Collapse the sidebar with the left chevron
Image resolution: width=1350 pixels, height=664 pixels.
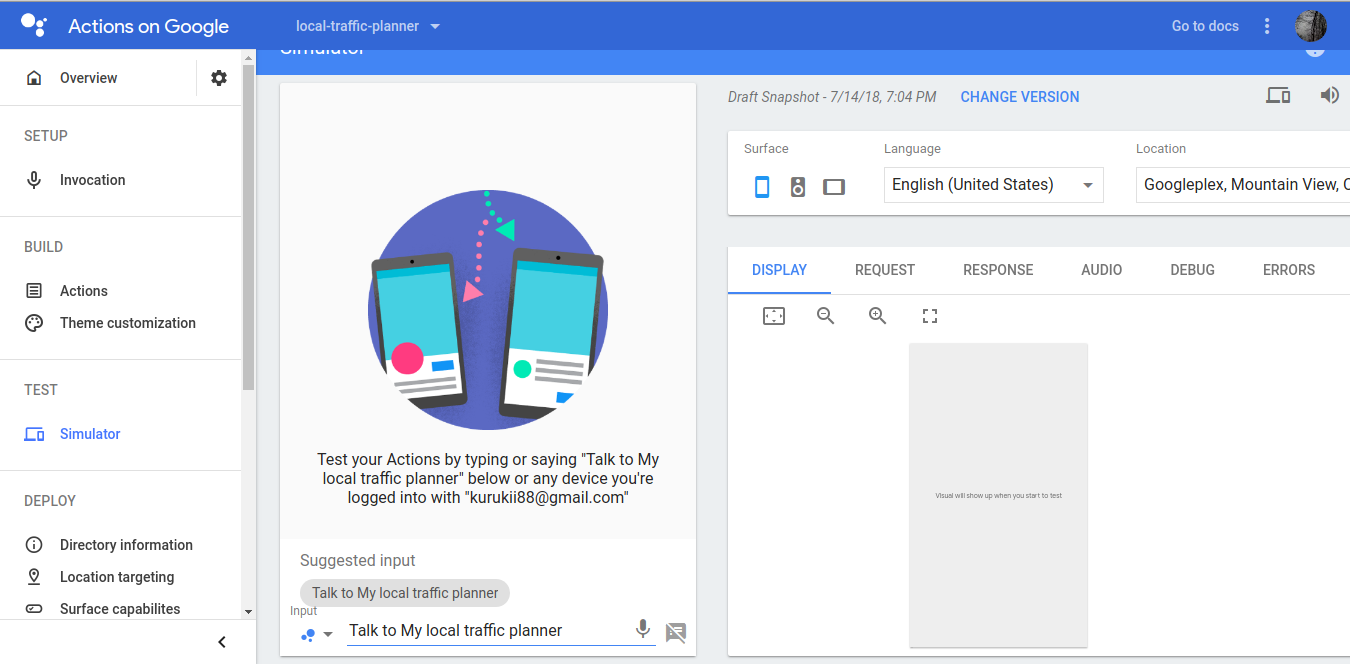tap(222, 642)
